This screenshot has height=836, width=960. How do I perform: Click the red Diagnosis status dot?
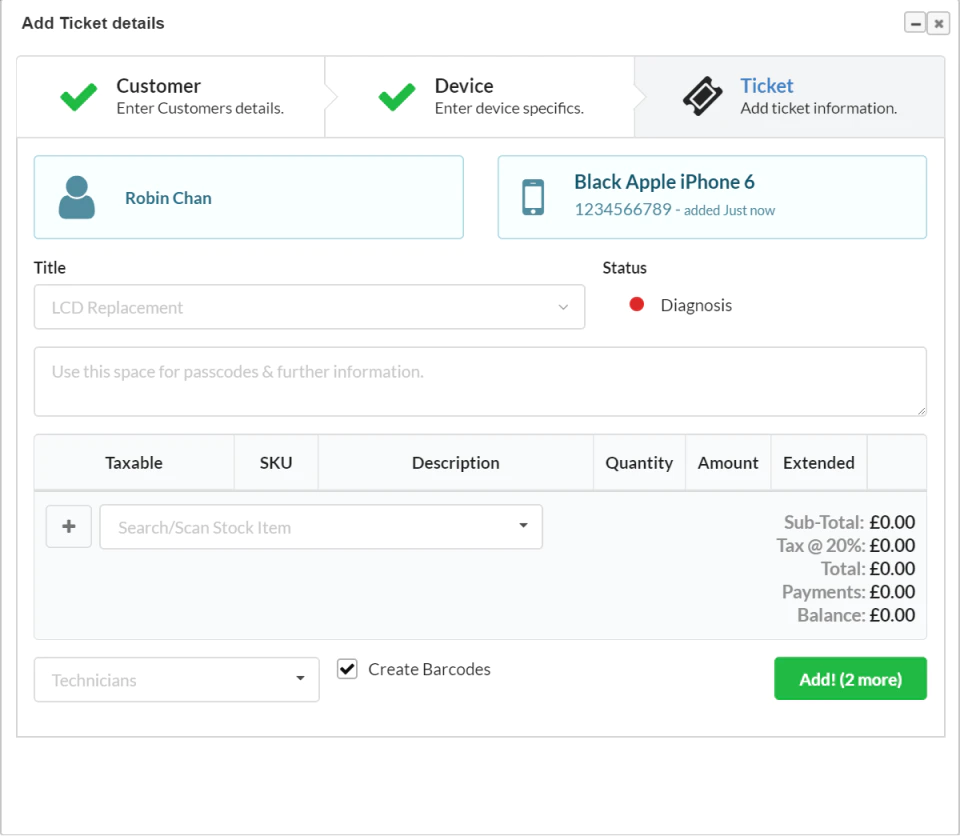tap(637, 304)
